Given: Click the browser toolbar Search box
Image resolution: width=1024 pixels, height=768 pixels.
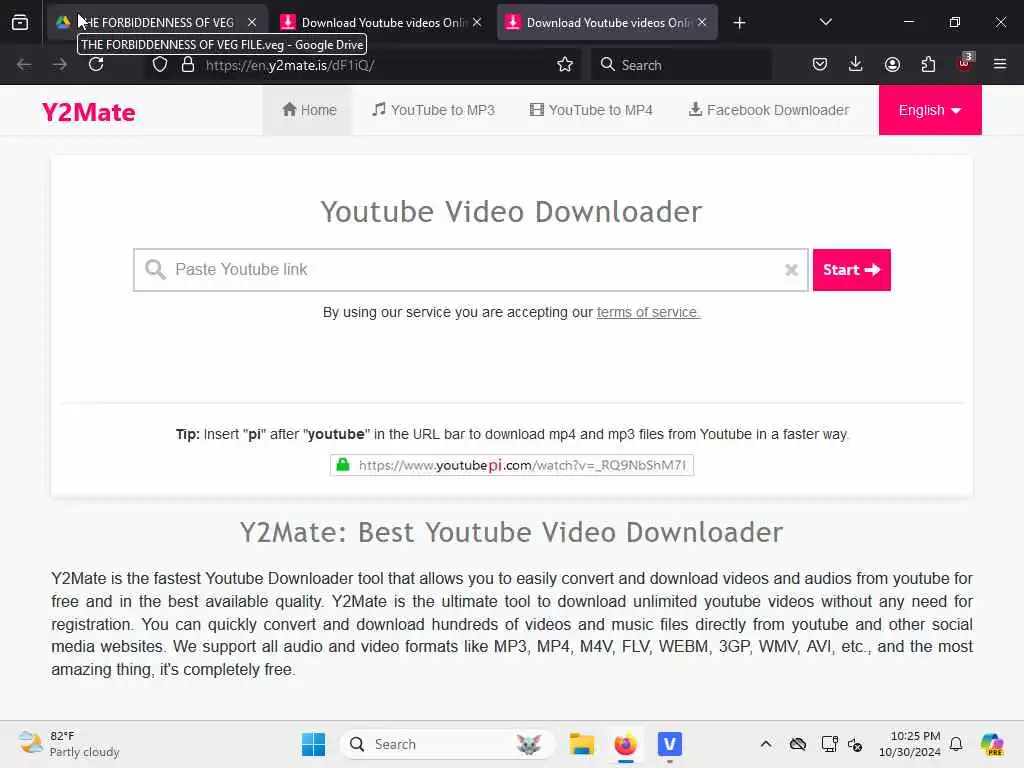Looking at the screenshot, I should coord(680,65).
